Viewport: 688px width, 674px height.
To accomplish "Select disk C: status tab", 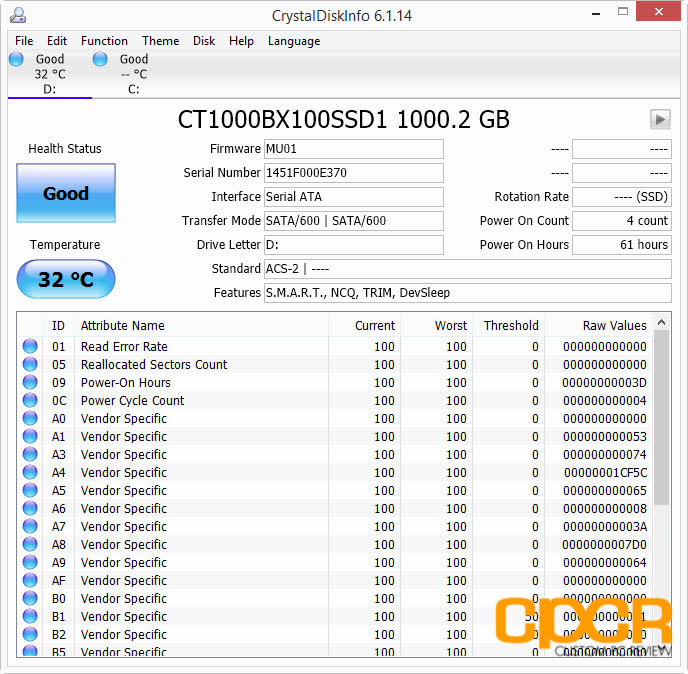I will pyautogui.click(x=133, y=74).
